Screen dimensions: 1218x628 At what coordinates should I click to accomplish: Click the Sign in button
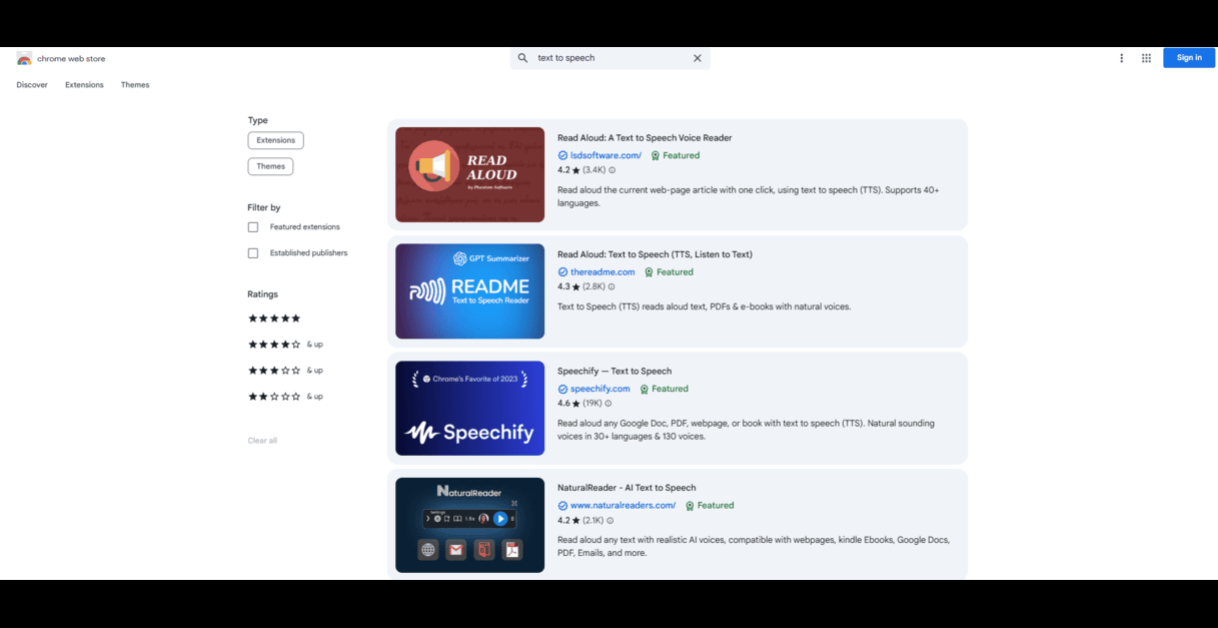tap(1189, 58)
